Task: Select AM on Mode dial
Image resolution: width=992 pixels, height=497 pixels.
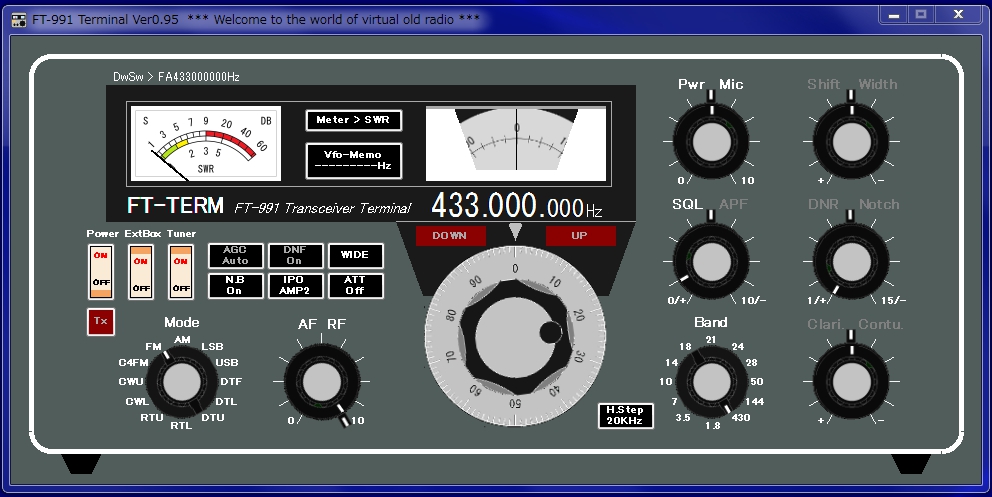Action: coord(182,340)
